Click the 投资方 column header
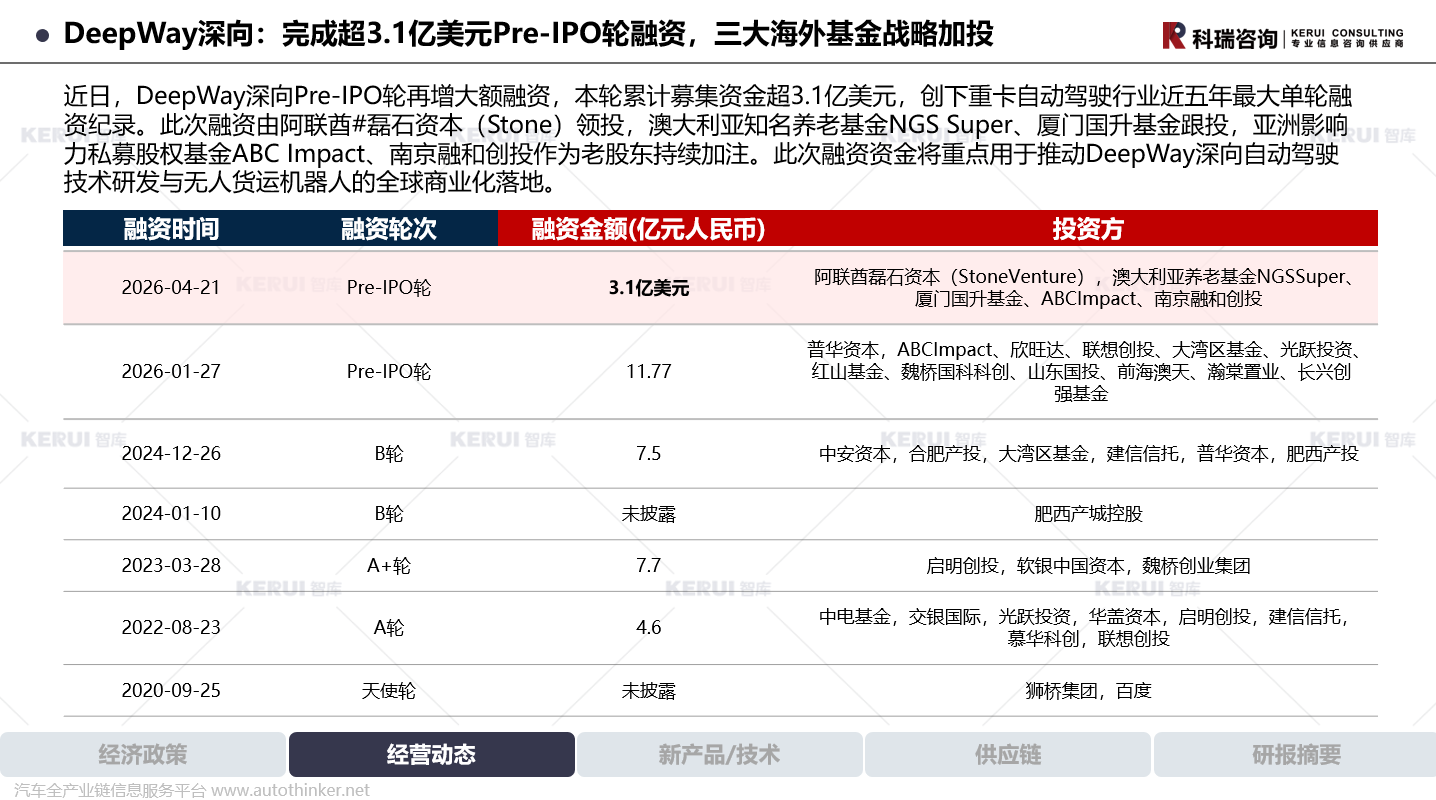 click(x=1088, y=229)
